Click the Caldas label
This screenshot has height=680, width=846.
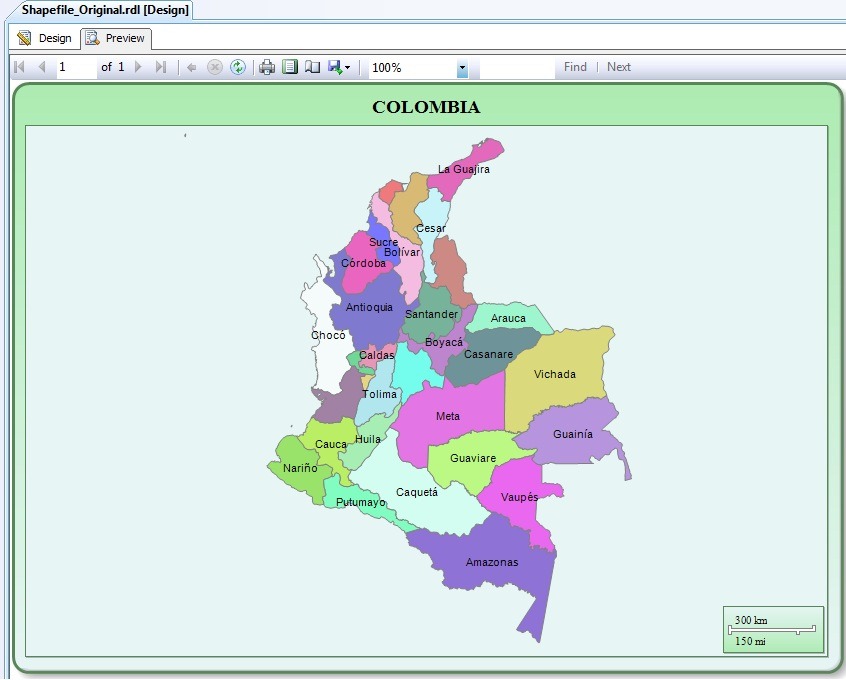[x=377, y=355]
